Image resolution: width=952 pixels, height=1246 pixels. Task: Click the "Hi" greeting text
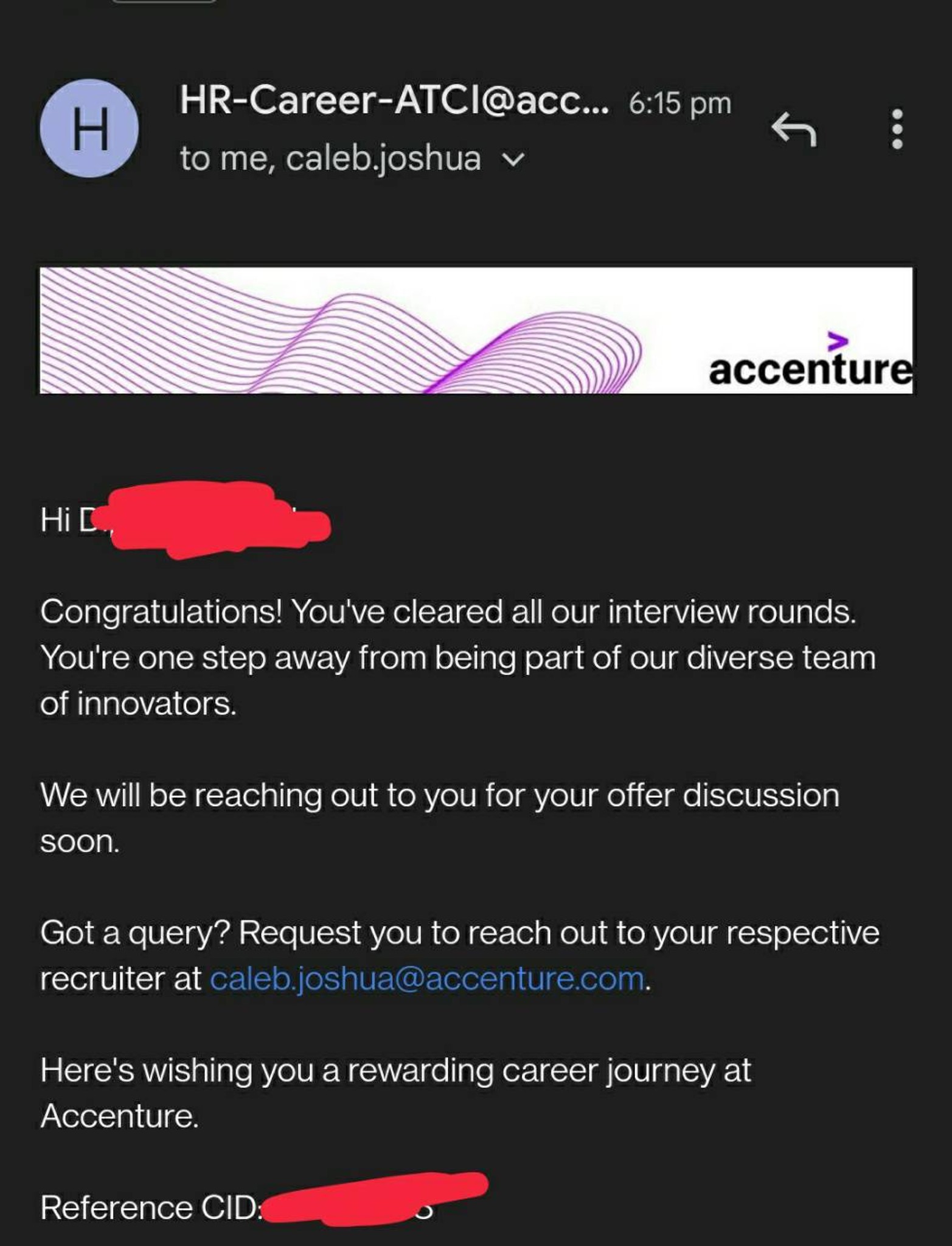click(x=55, y=520)
